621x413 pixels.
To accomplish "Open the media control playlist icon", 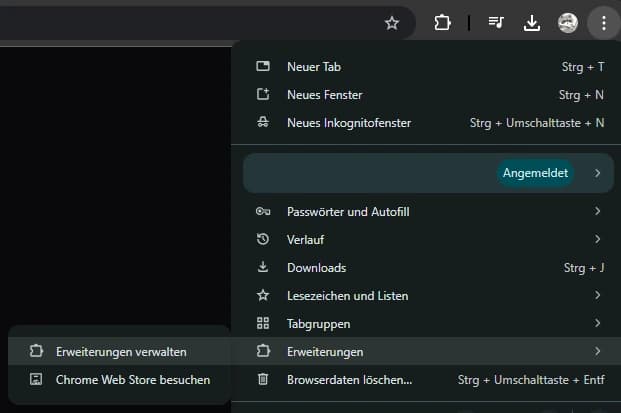I will point(496,23).
